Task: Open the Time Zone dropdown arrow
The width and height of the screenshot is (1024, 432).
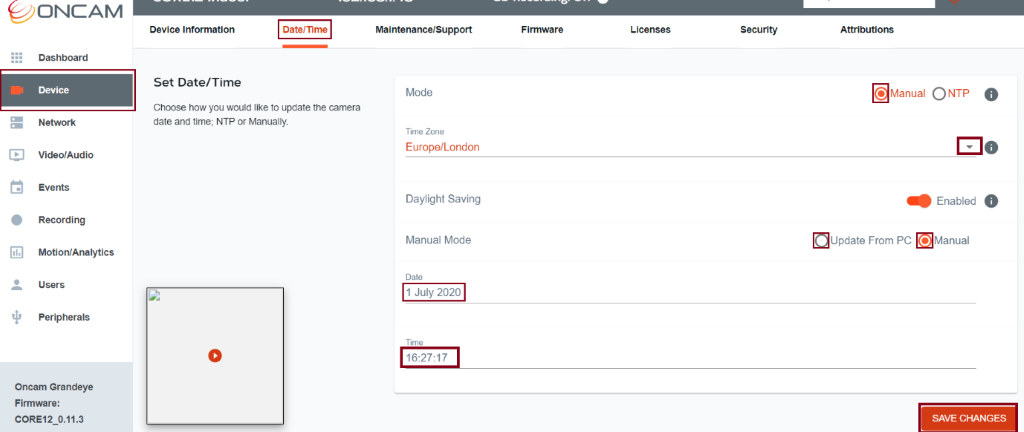Action: point(970,147)
